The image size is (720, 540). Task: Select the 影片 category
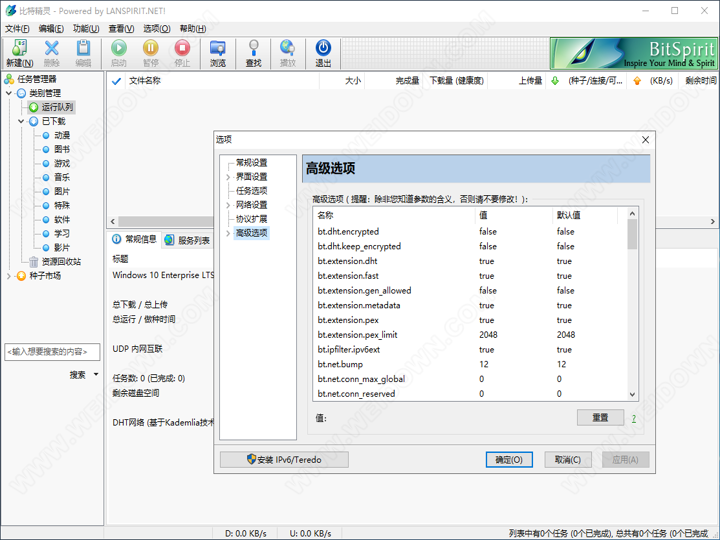click(62, 248)
